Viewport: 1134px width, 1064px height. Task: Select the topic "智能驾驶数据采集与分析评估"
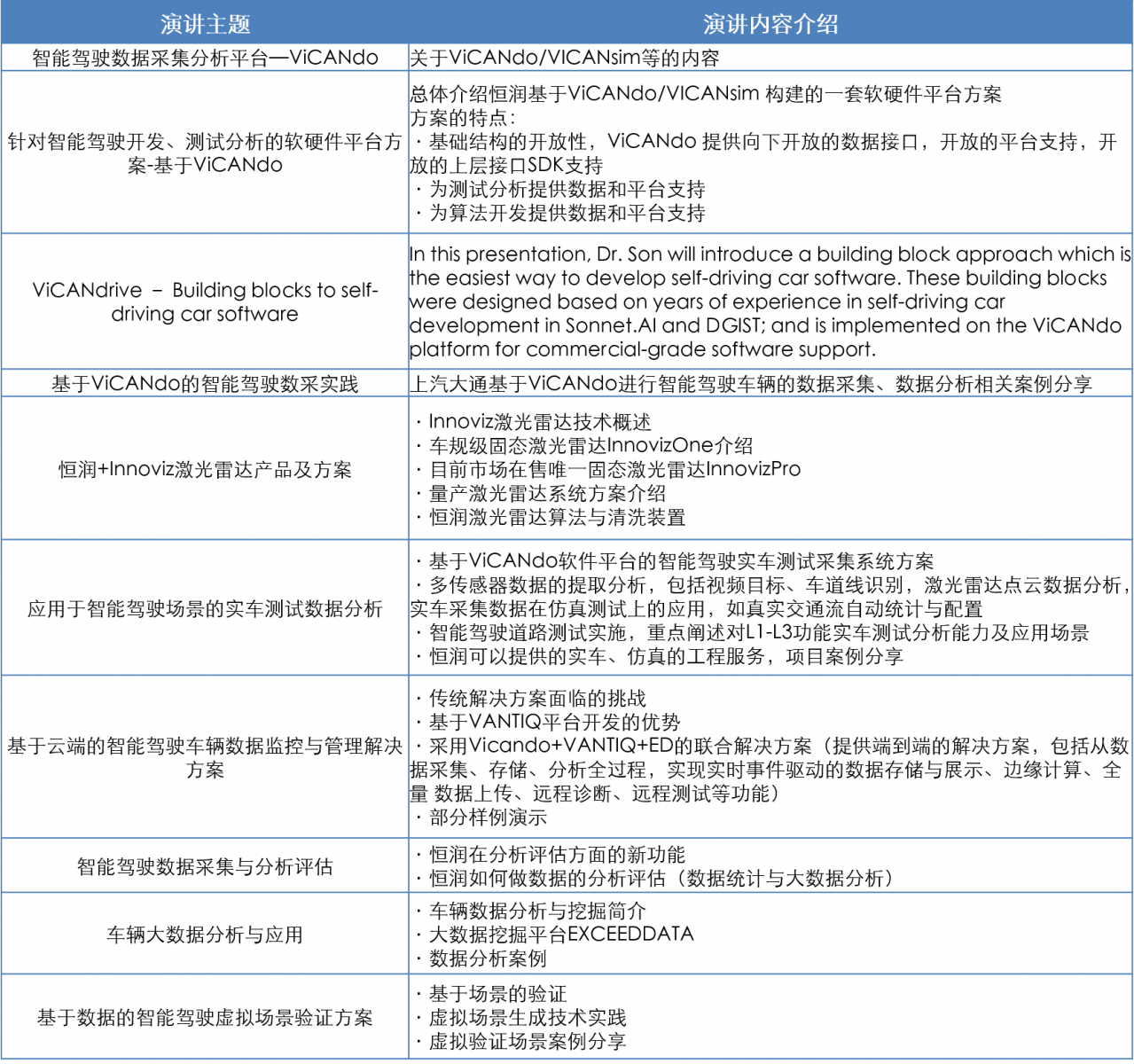pyautogui.click(x=205, y=867)
